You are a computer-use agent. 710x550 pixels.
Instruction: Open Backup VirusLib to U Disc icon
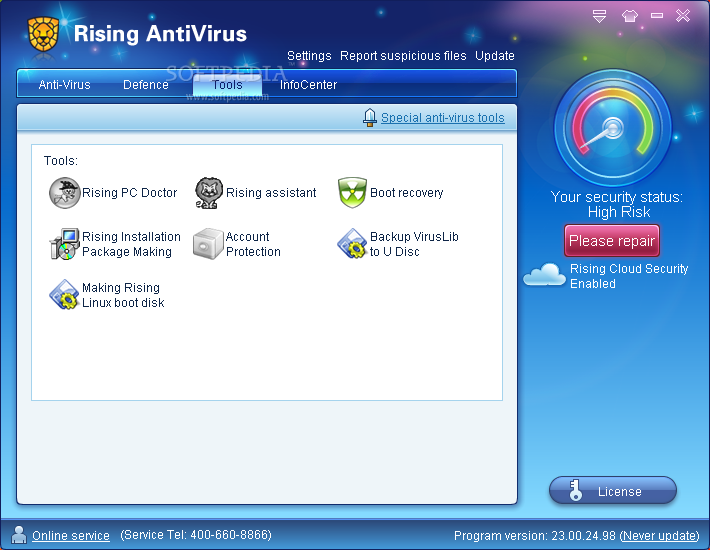(x=352, y=244)
